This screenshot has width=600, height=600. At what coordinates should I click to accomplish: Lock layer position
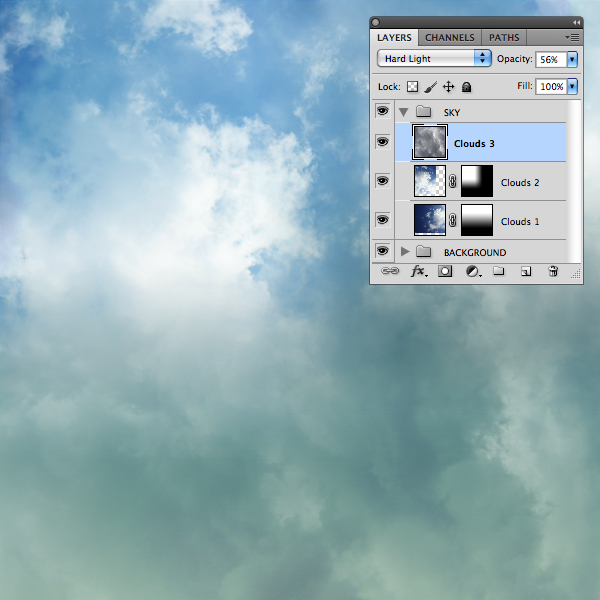click(448, 87)
